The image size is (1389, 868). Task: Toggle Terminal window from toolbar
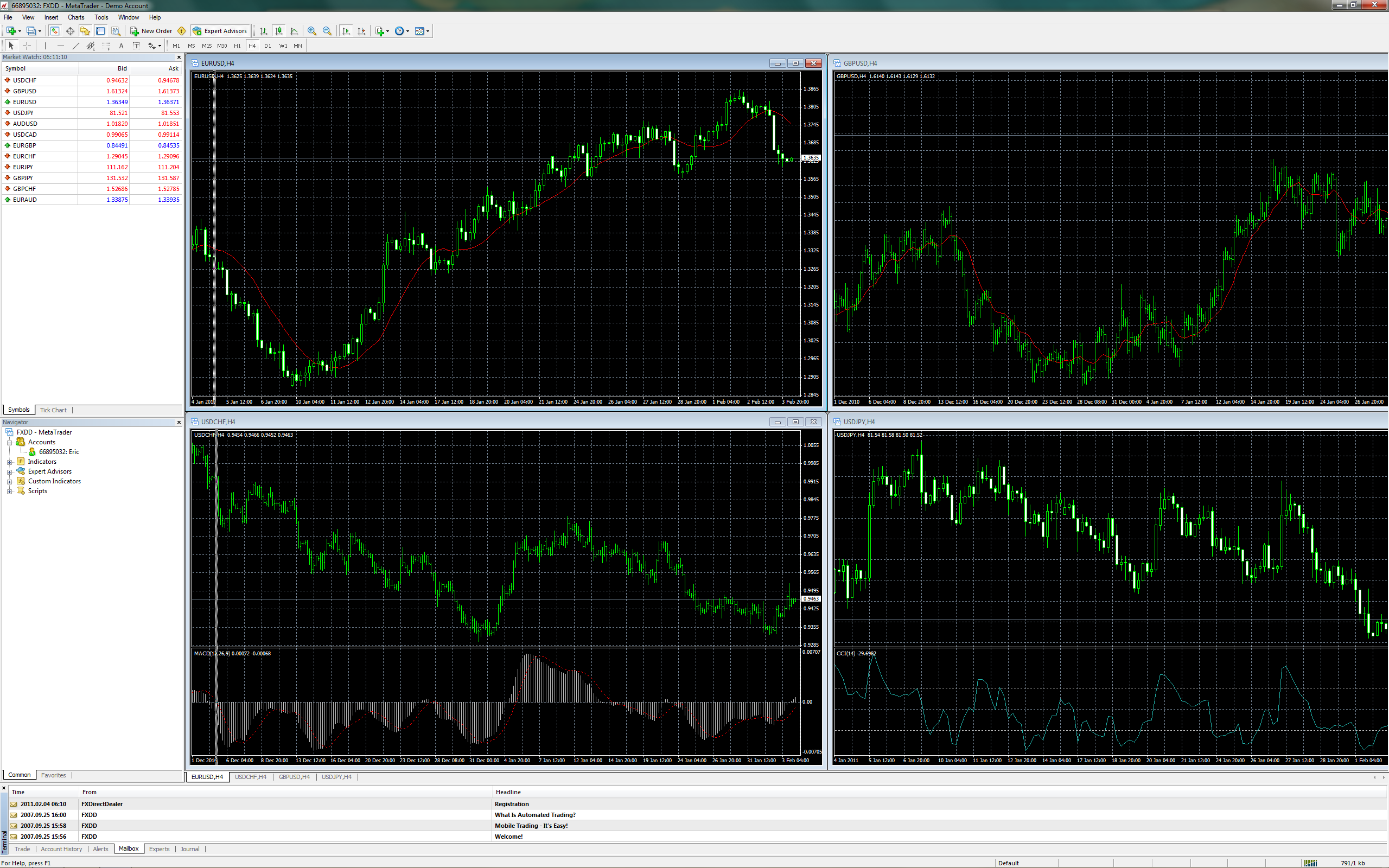100,31
